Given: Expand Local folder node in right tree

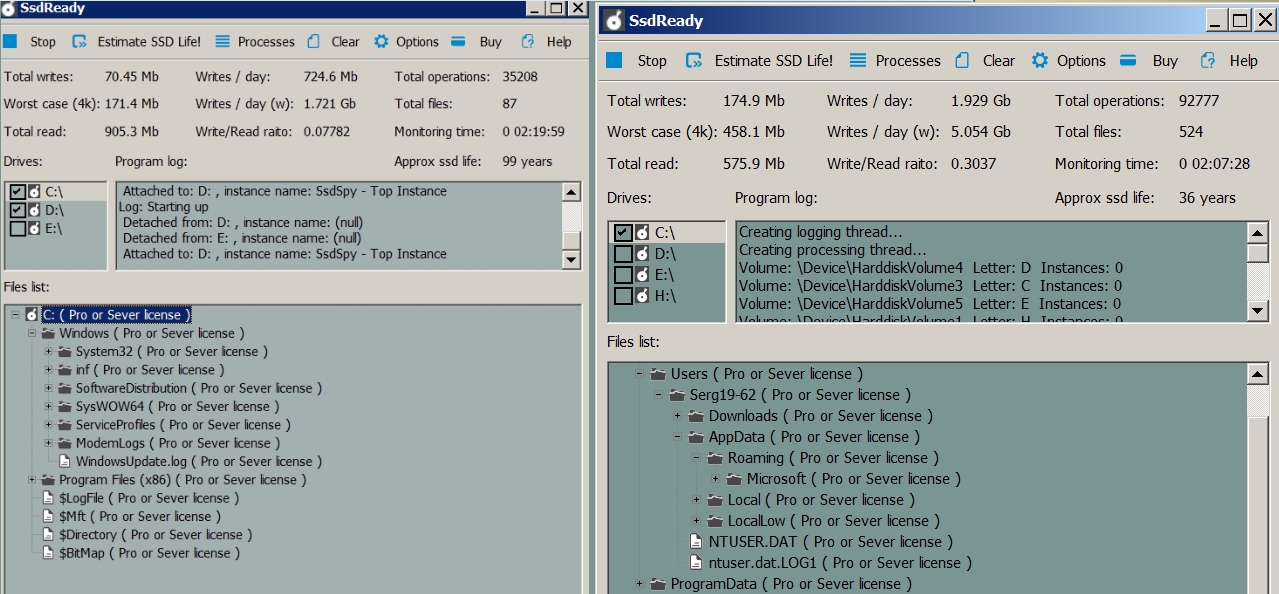Looking at the screenshot, I should (x=697, y=500).
